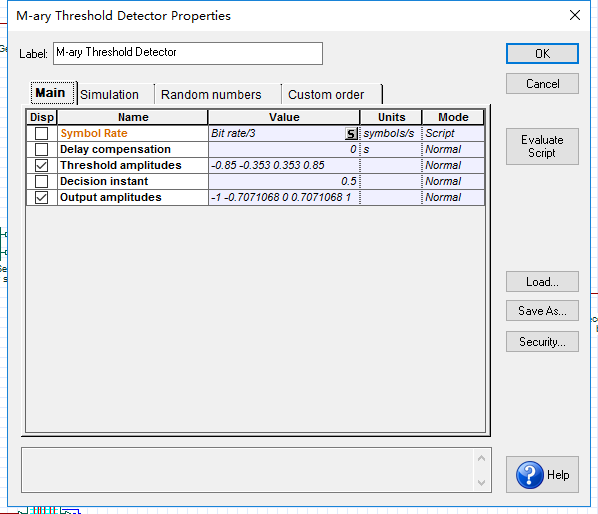The height and width of the screenshot is (514, 598).
Task: Enable display checkbox for Symbol Rate
Action: [41, 133]
